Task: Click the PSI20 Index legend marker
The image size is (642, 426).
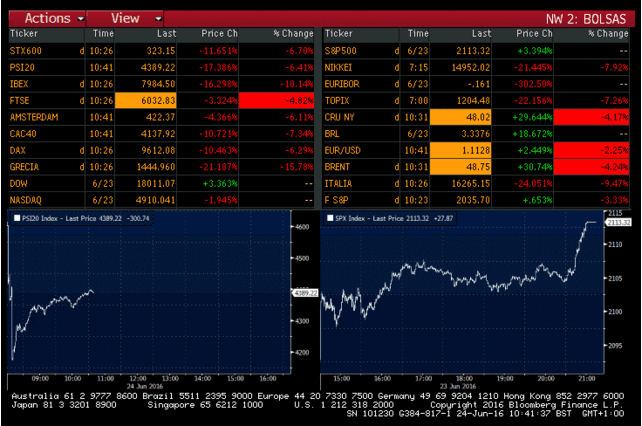Action: click(x=13, y=216)
